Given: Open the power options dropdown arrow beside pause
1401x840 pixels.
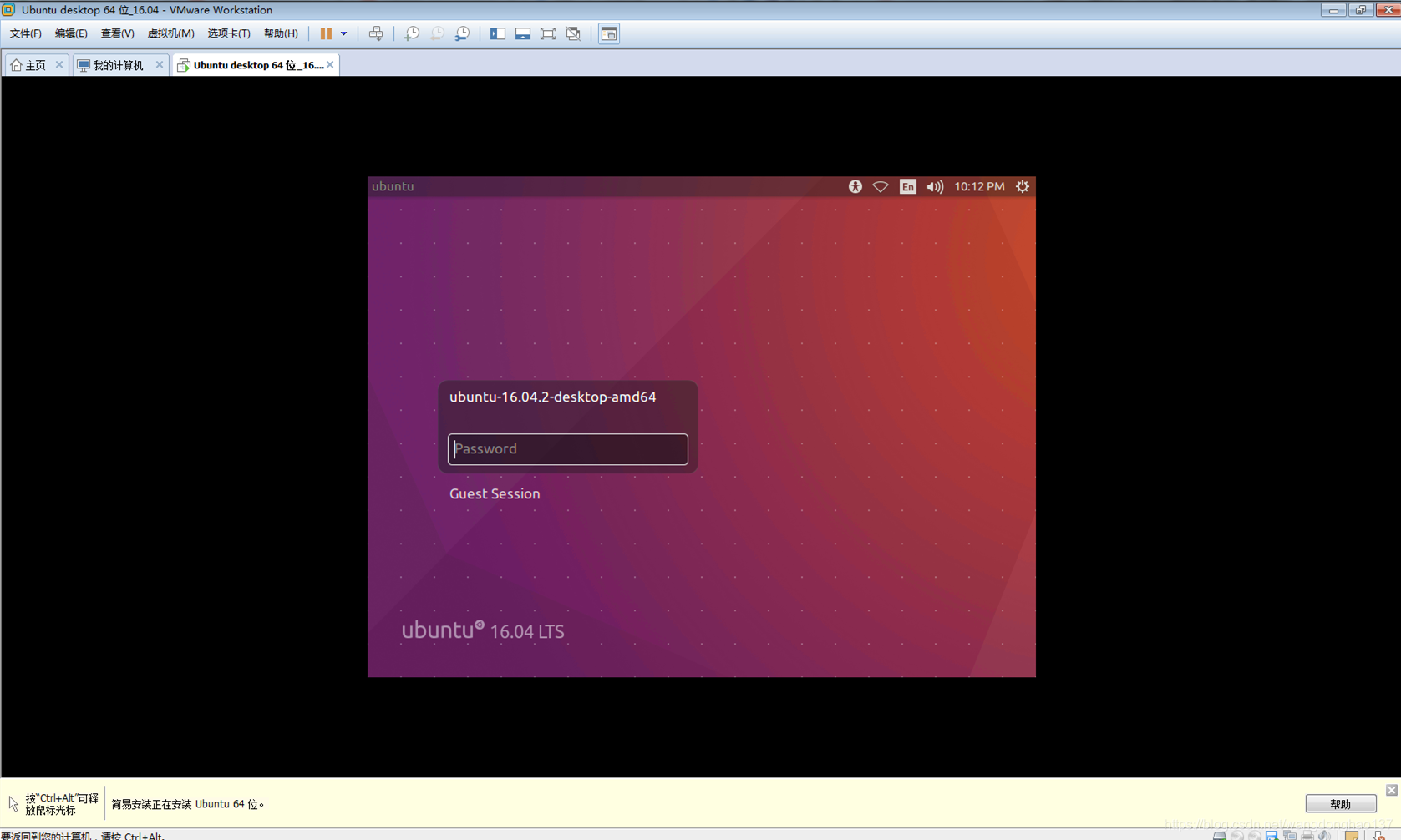Looking at the screenshot, I should click(x=343, y=33).
